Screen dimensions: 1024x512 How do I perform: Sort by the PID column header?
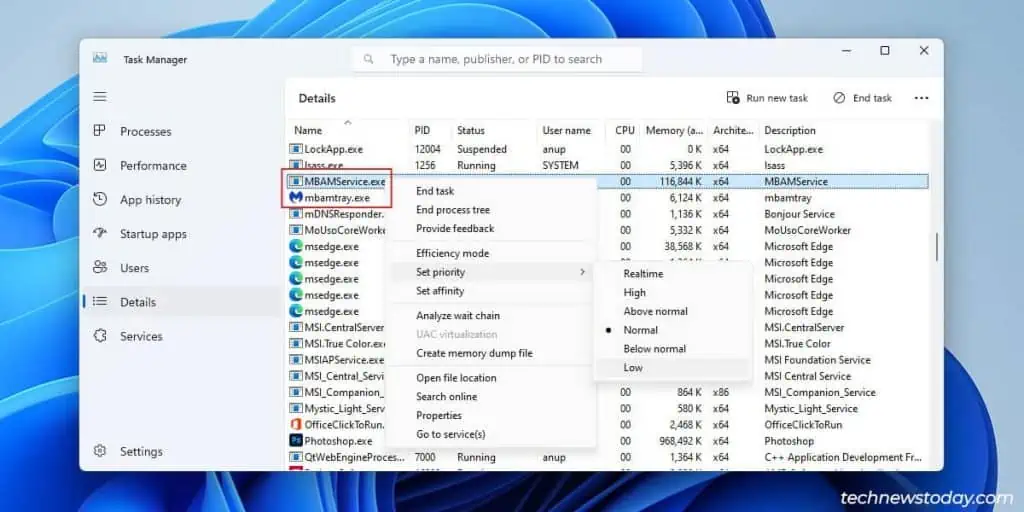pos(430,130)
